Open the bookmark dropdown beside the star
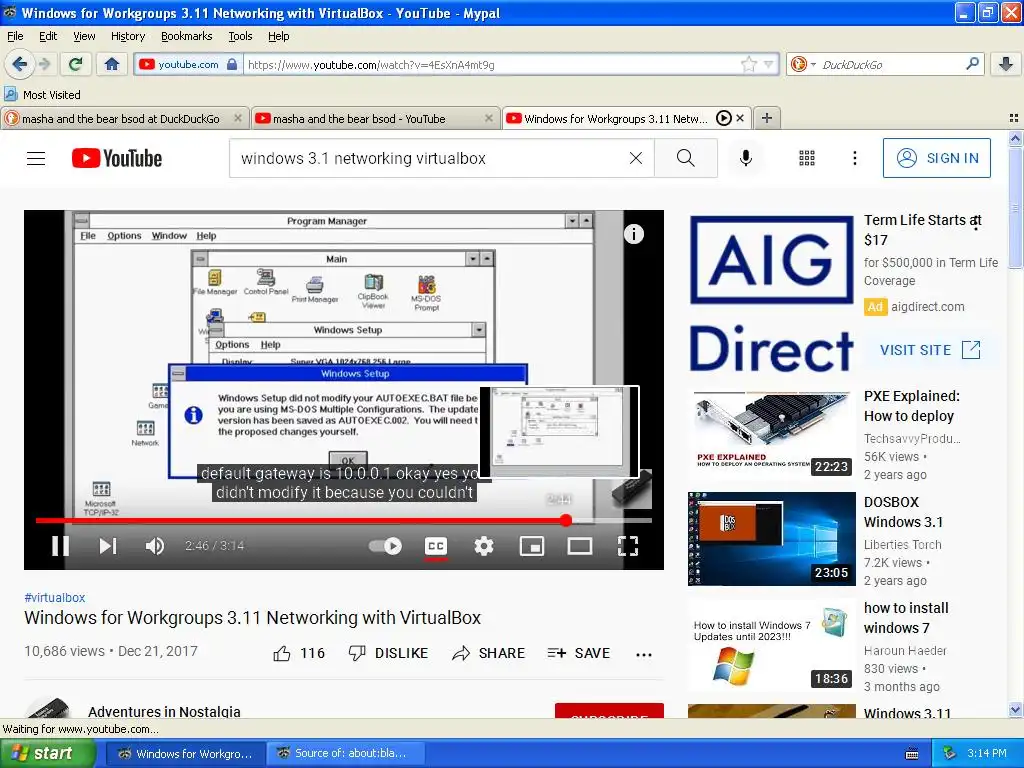 point(769,64)
